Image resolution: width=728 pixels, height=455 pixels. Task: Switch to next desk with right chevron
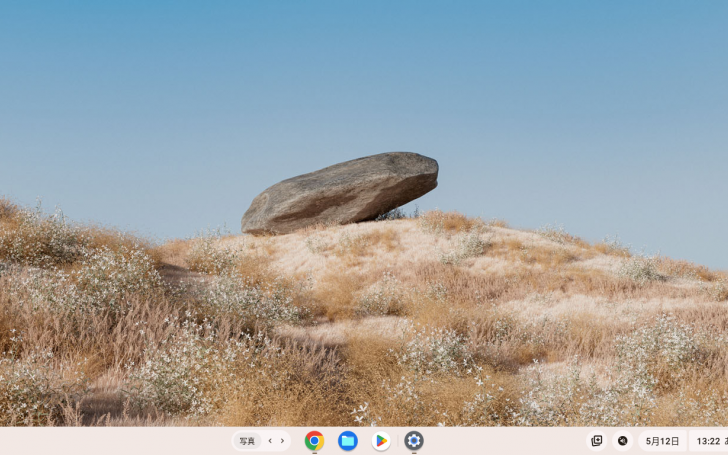click(x=282, y=441)
